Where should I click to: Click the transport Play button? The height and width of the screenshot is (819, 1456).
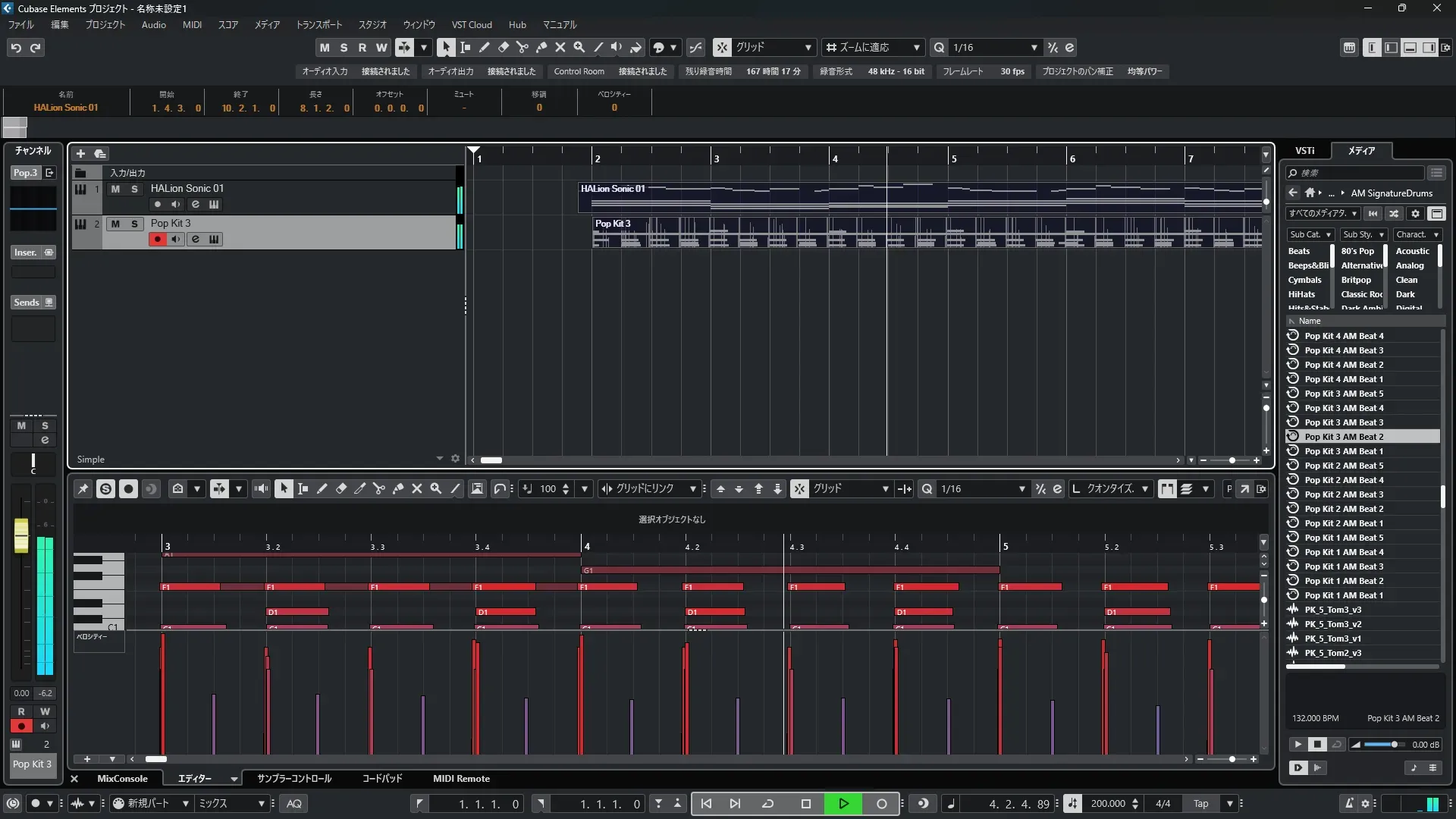pyautogui.click(x=843, y=804)
